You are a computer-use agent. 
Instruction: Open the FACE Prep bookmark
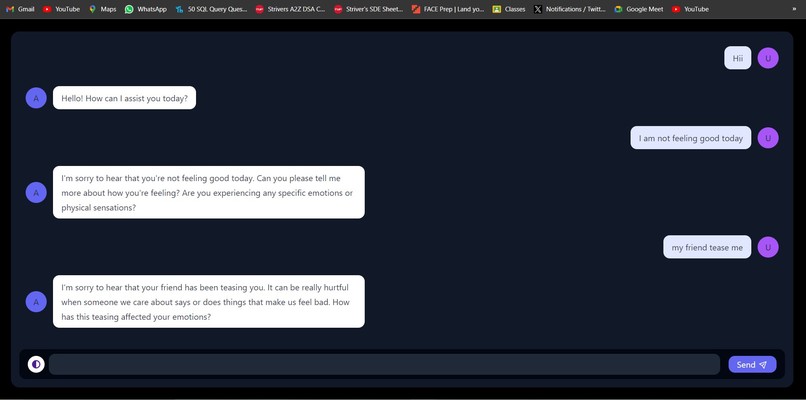pos(448,9)
